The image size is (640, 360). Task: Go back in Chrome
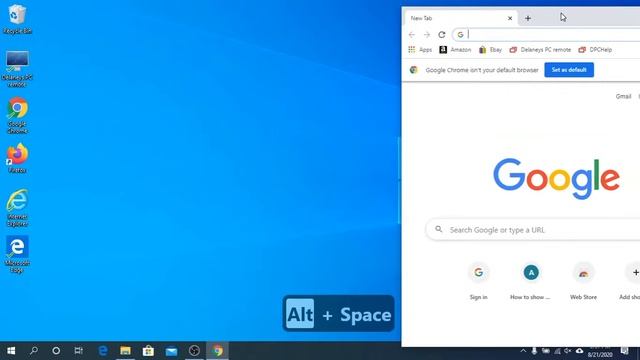(412, 35)
